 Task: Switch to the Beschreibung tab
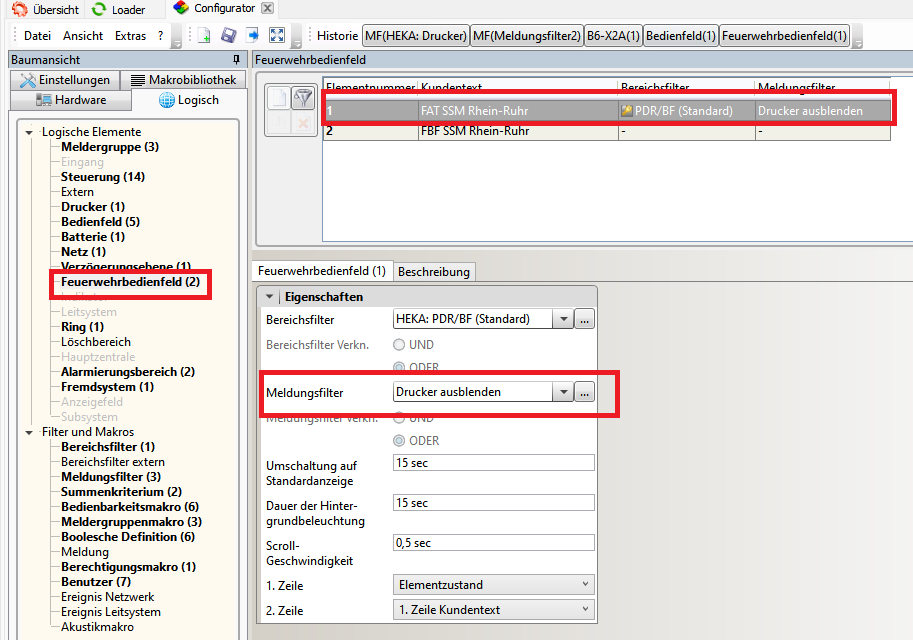(434, 271)
